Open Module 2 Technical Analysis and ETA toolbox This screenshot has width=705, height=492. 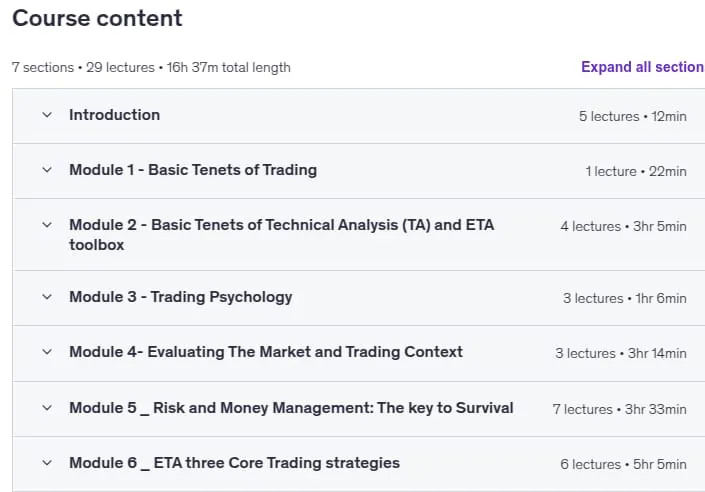point(281,235)
